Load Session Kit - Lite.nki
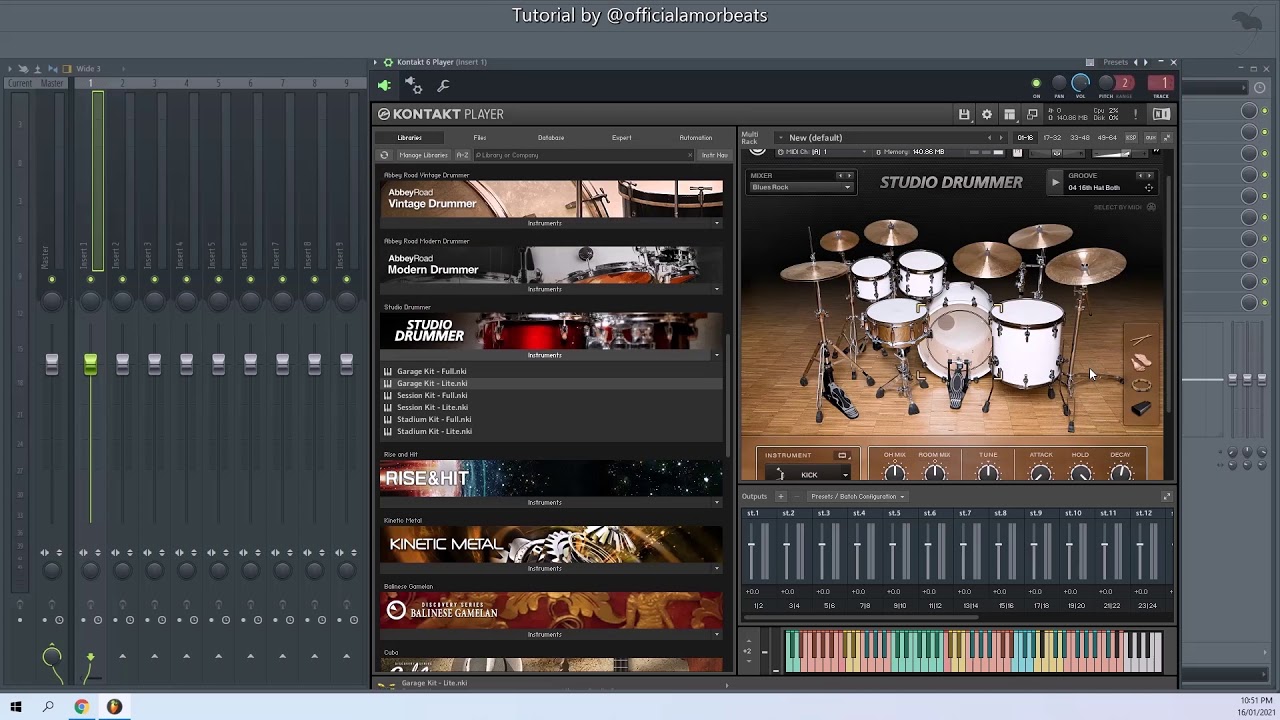Screen dimensions: 1280x720 point(432,407)
